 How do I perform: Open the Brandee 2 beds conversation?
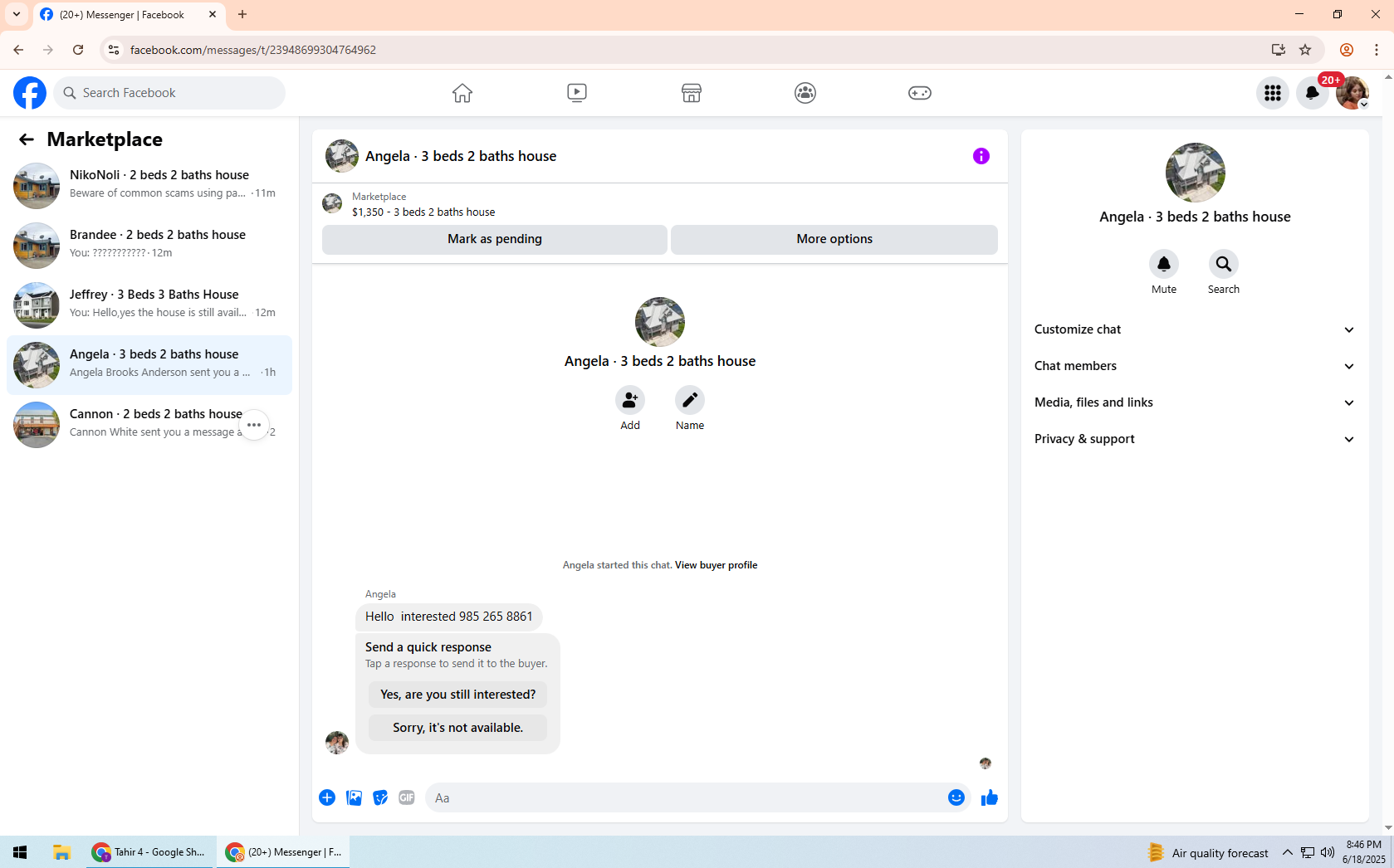[x=149, y=244]
